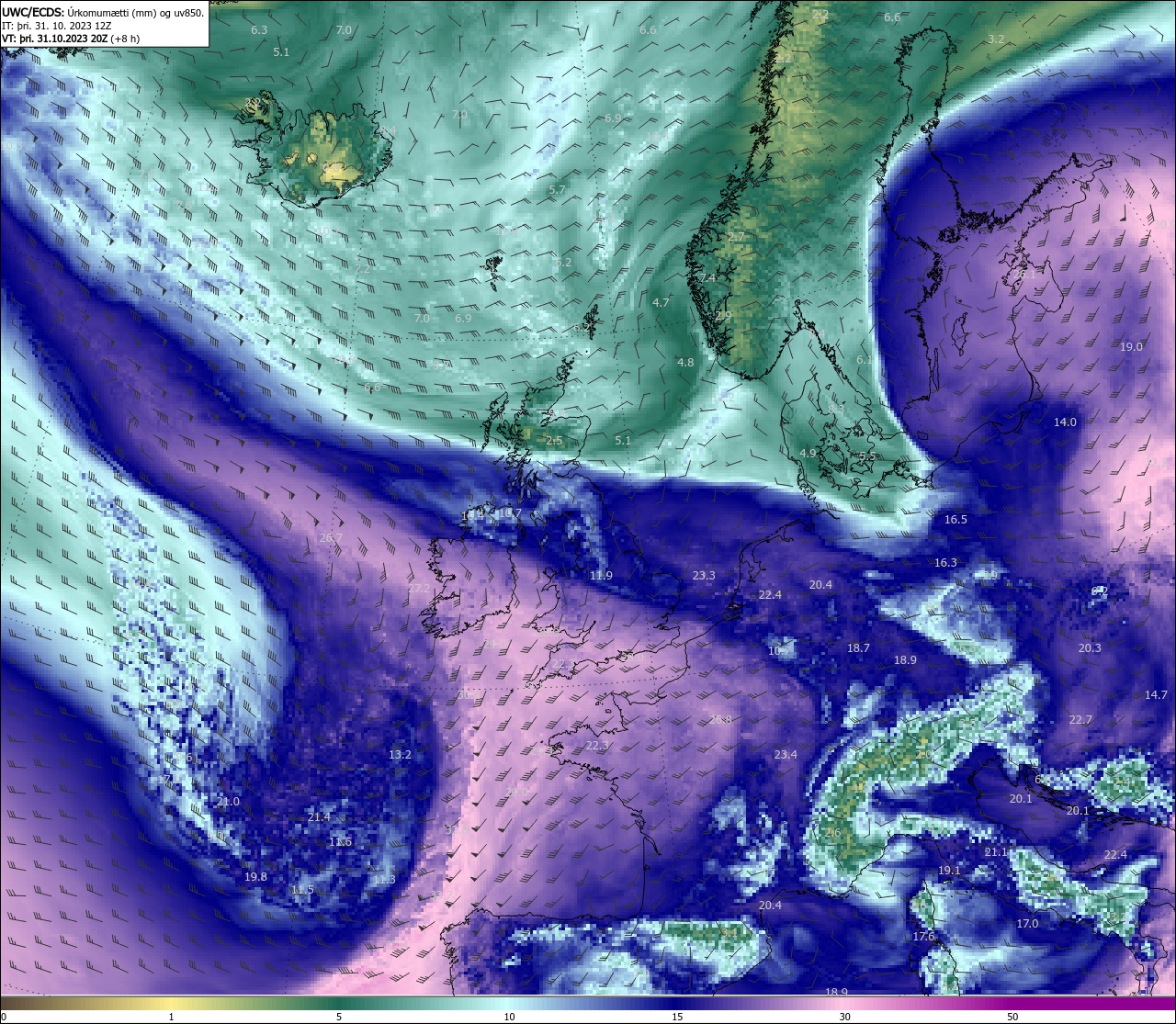
Task: Click the '50' tick on the color scale
Action: [1012, 1017]
